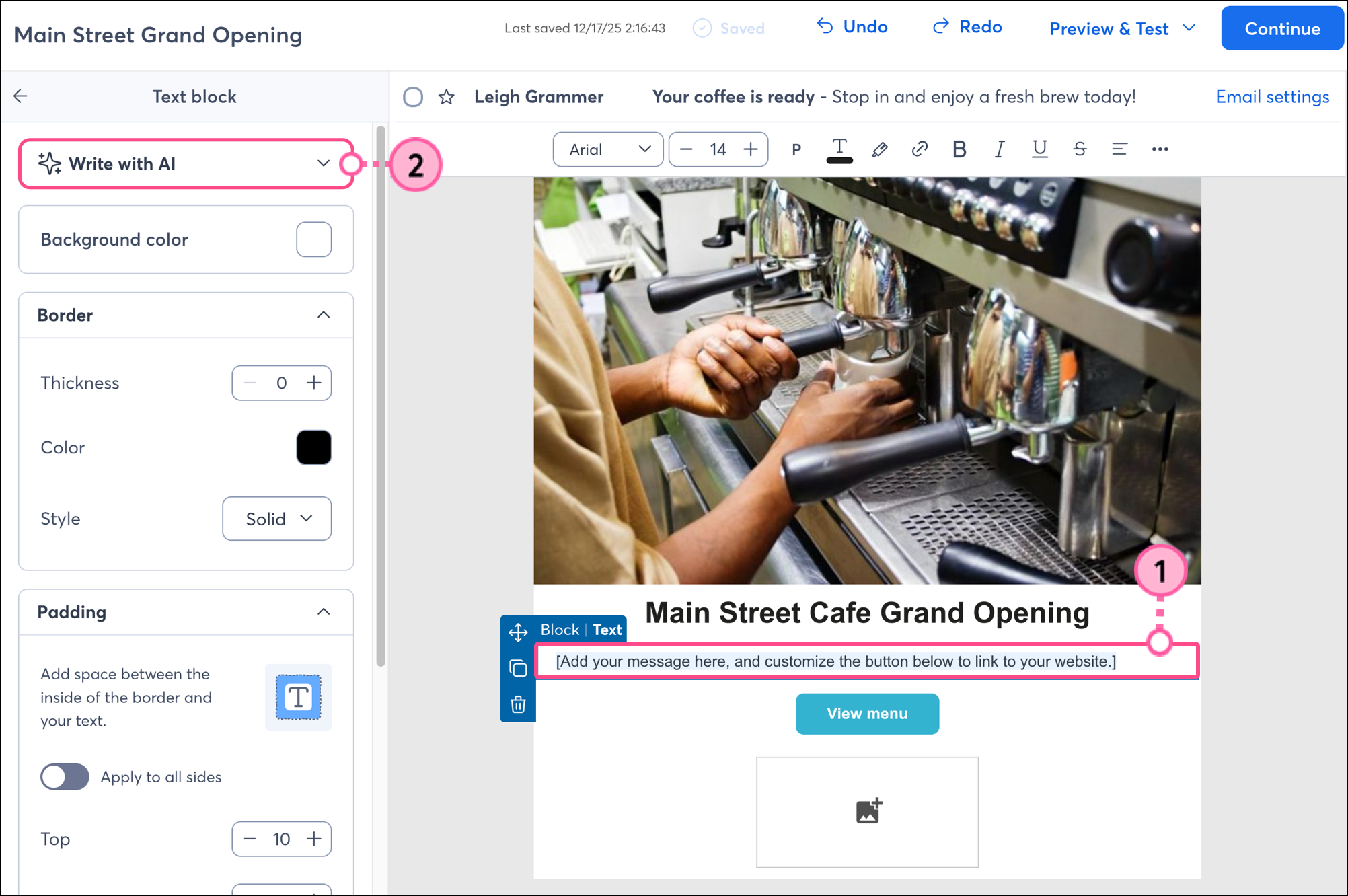
Task: Open the Solid border style dropdown
Action: (x=276, y=519)
